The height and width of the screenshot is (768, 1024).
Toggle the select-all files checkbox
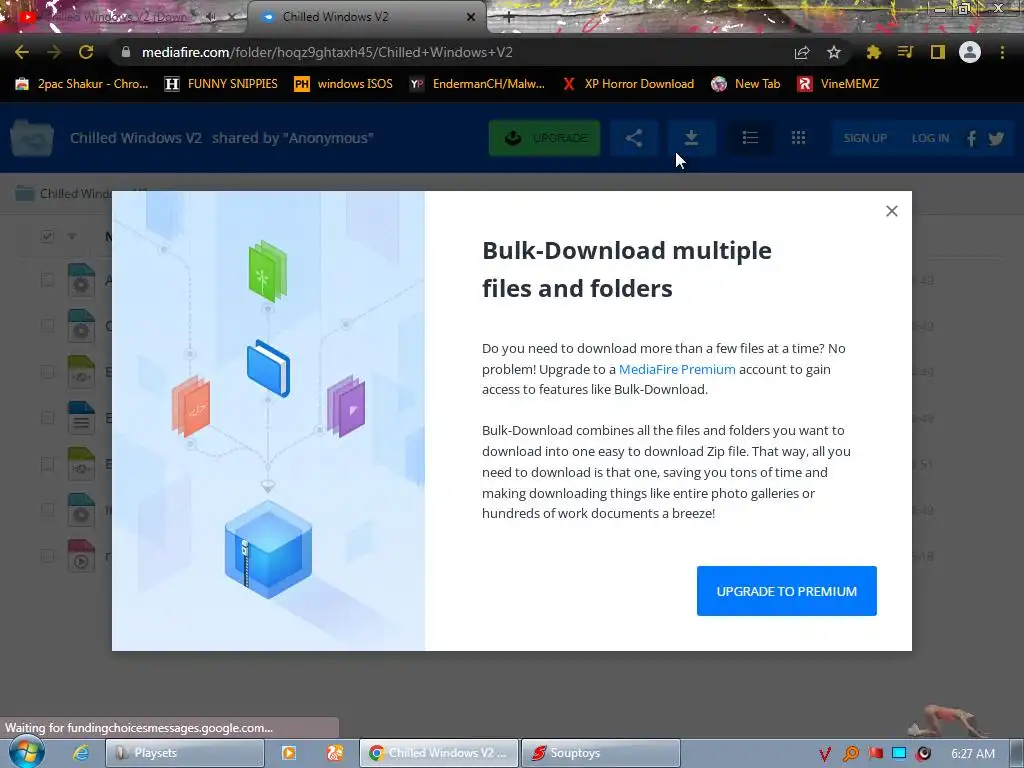(x=47, y=236)
